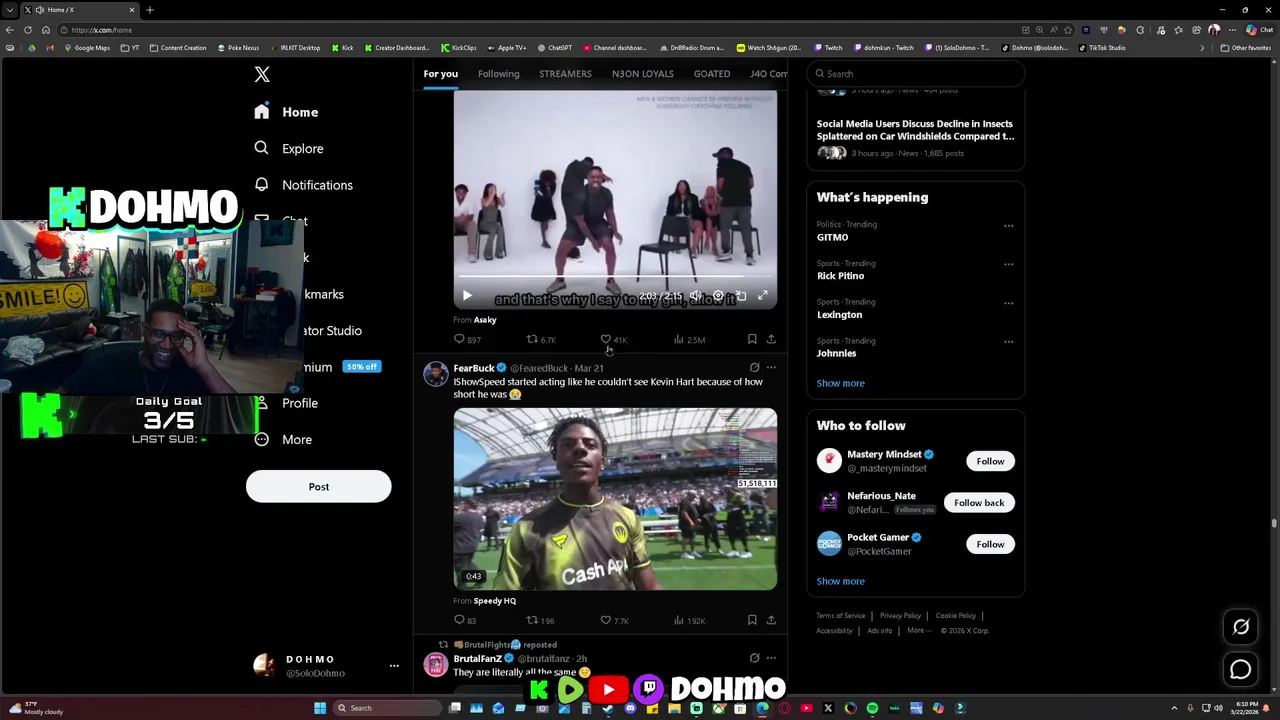Mute the Asaky video volume

pos(696,296)
